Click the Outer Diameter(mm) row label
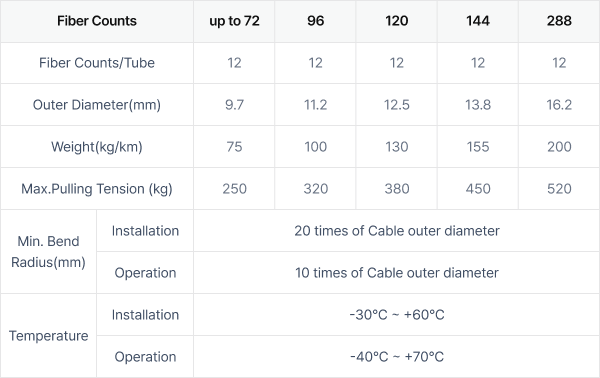 tap(97, 104)
